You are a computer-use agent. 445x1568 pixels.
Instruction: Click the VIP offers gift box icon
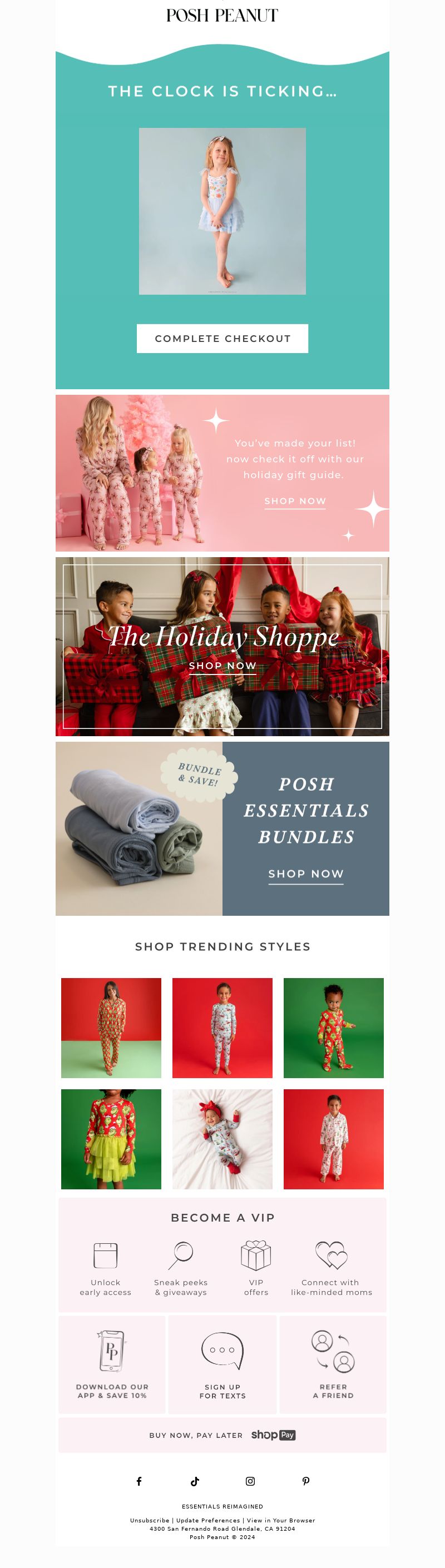point(256,1255)
